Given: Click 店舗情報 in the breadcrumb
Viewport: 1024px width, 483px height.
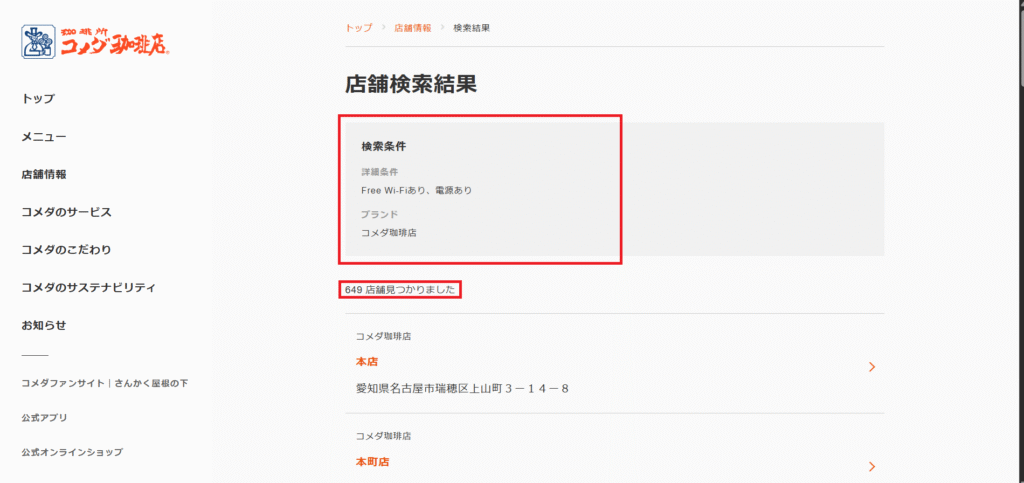Looking at the screenshot, I should [413, 28].
